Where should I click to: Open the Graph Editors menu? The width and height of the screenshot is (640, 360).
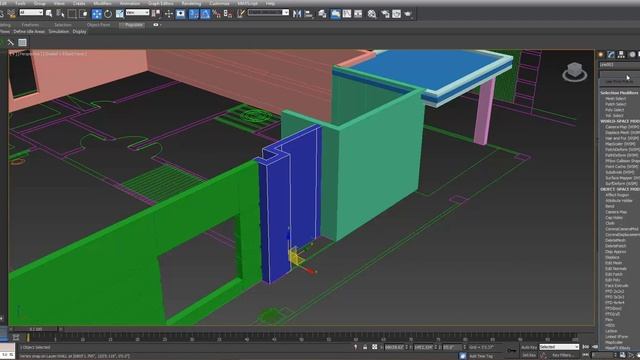(161, 3)
